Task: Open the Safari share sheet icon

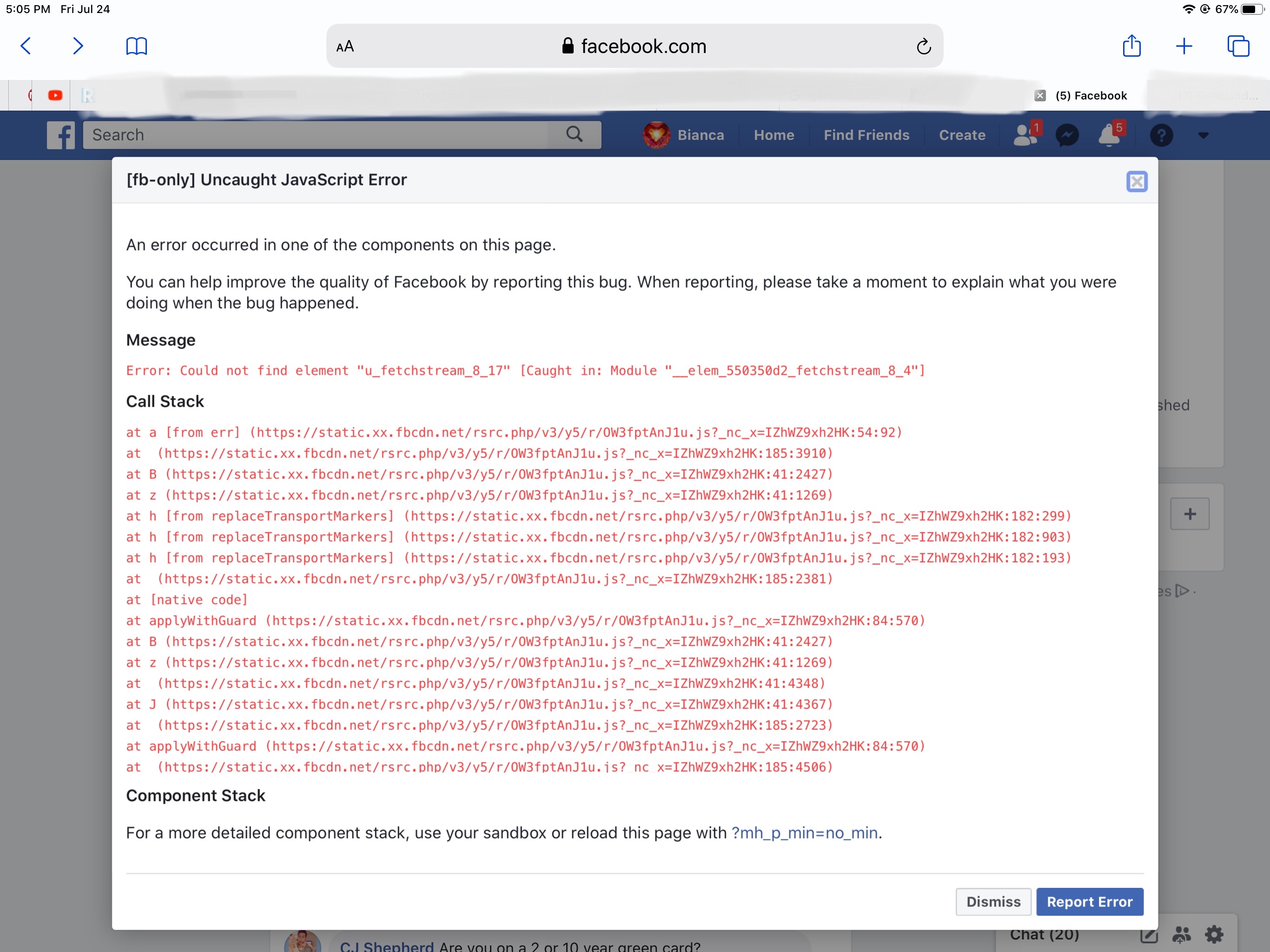Action: pos(1131,46)
